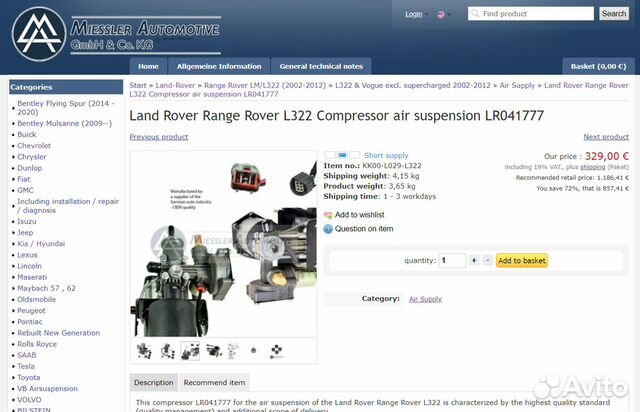Decrease quantity with minus button
The width and height of the screenshot is (640, 412).
[487, 260]
